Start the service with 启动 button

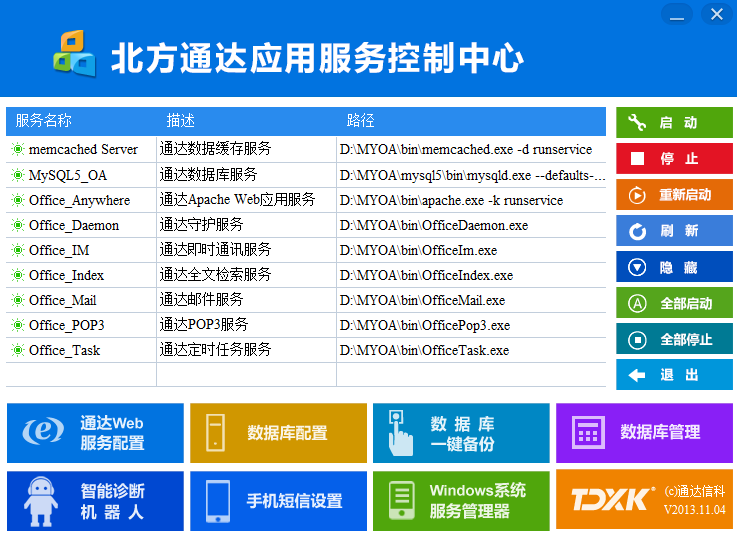[x=674, y=122]
